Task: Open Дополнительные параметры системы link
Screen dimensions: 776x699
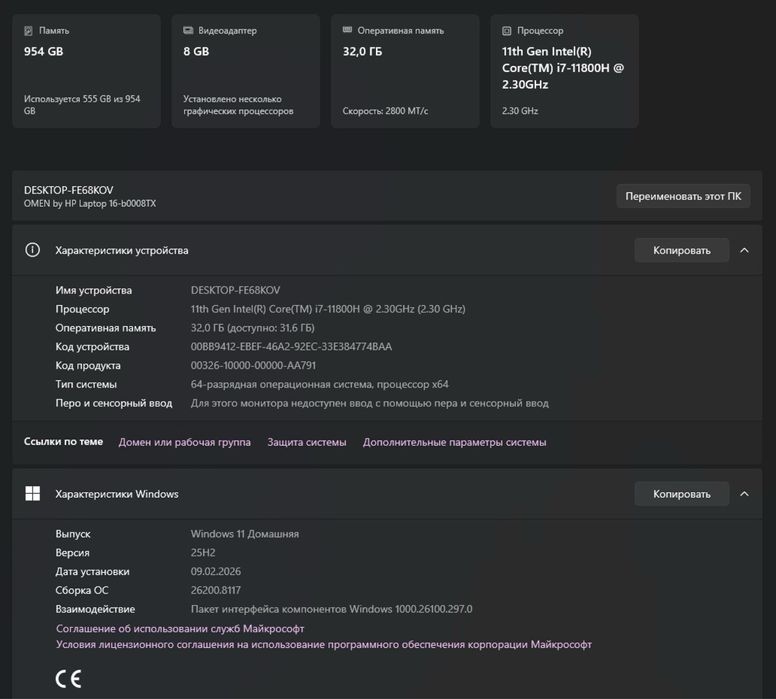Action: coord(454,442)
